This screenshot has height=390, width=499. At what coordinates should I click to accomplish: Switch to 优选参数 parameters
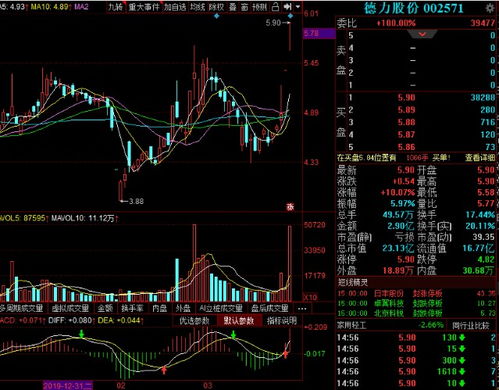[194, 321]
